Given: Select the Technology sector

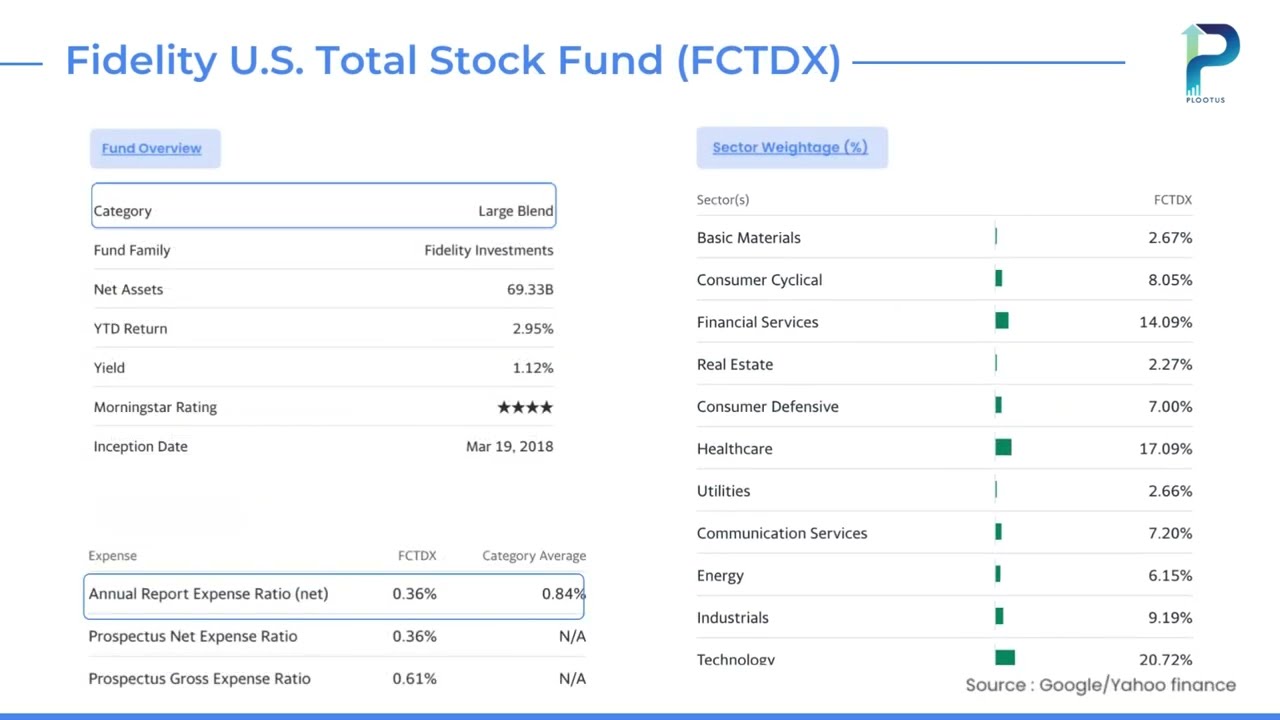Looking at the screenshot, I should pyautogui.click(x=736, y=659).
